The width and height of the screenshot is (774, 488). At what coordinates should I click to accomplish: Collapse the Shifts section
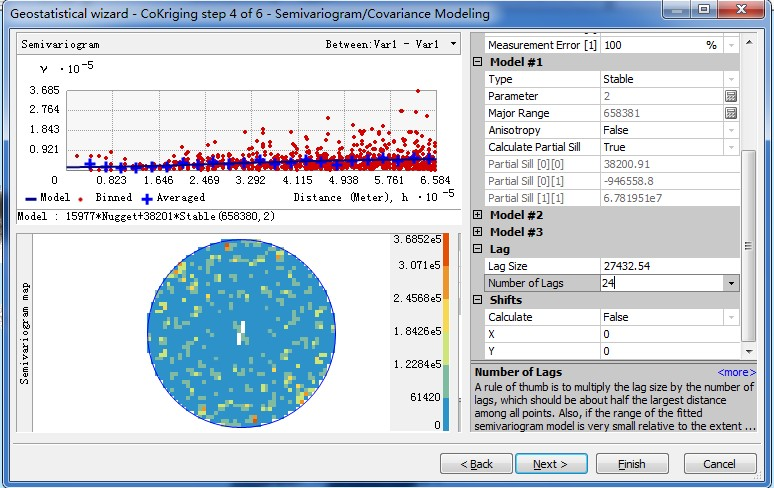[x=477, y=300]
